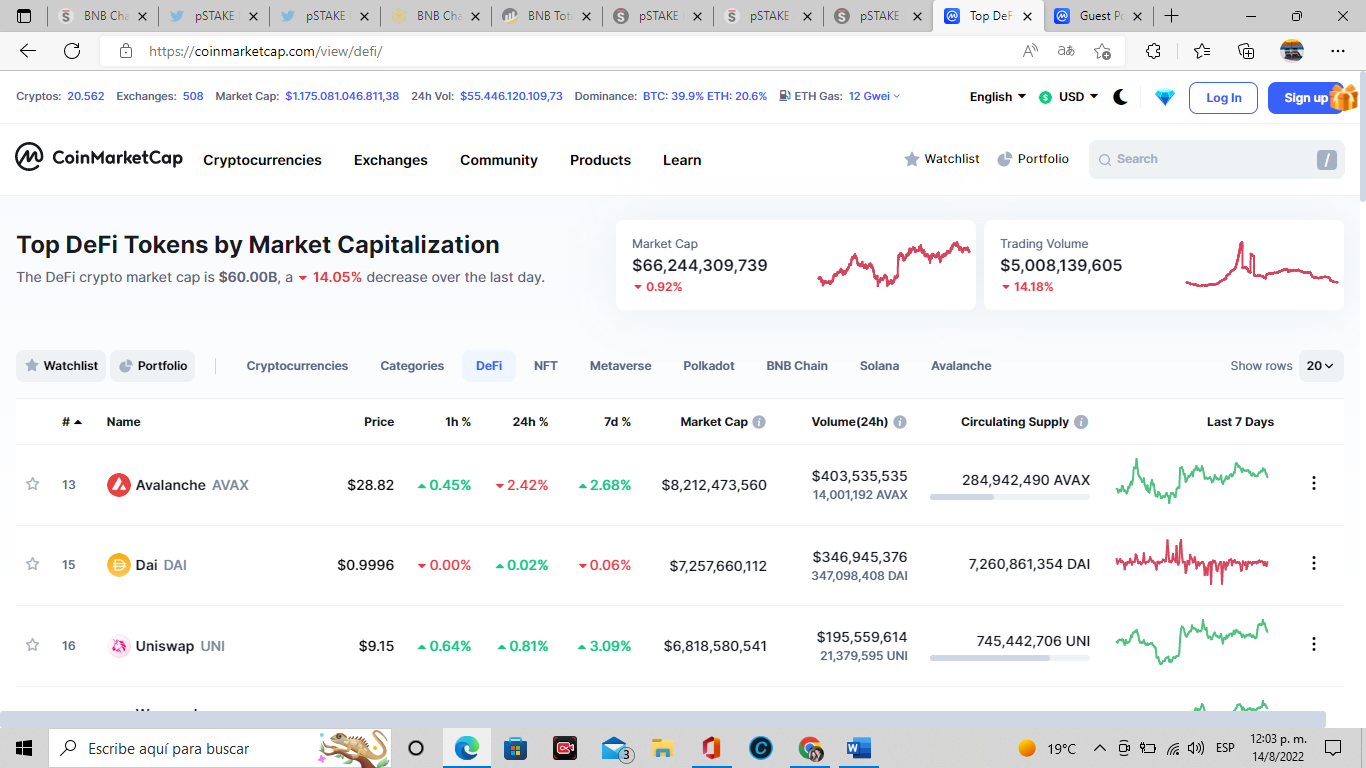Image resolution: width=1366 pixels, height=768 pixels.
Task: Open the Learn navigation link
Action: click(682, 160)
